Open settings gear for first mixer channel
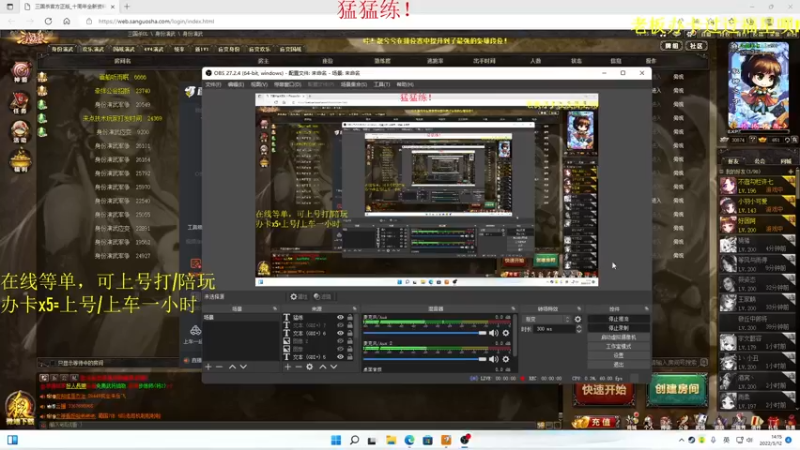This screenshot has height=450, width=800. [x=506, y=333]
